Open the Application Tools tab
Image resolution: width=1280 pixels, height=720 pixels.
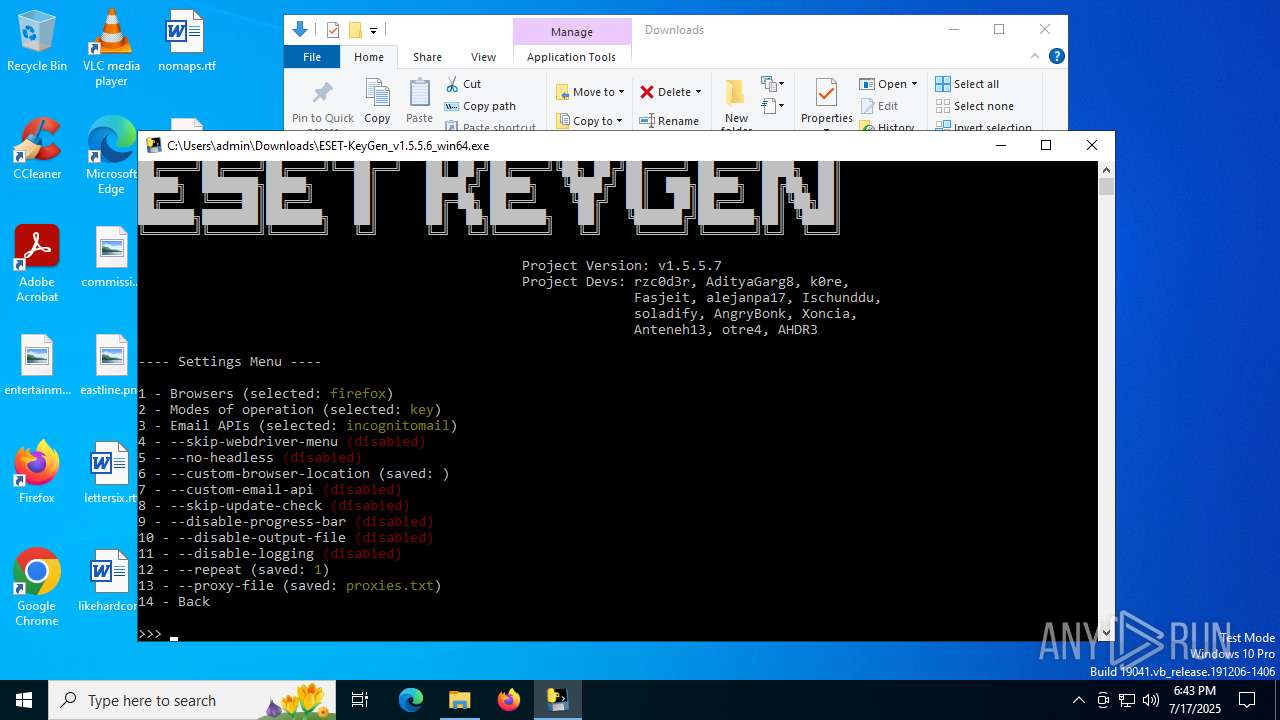click(x=571, y=57)
